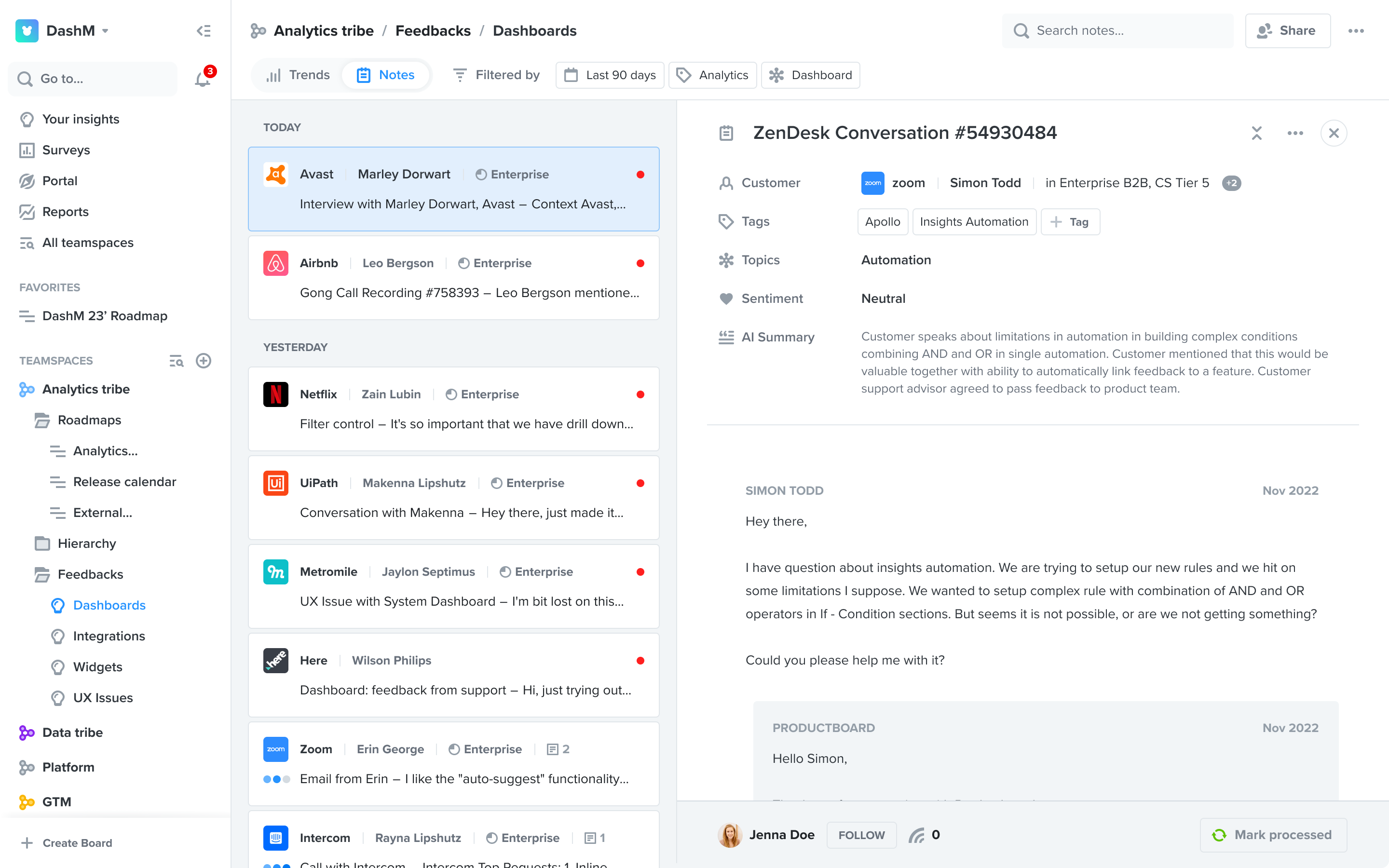Click the +2 segments badge
Viewport: 1389px width, 868px height.
tap(1232, 183)
